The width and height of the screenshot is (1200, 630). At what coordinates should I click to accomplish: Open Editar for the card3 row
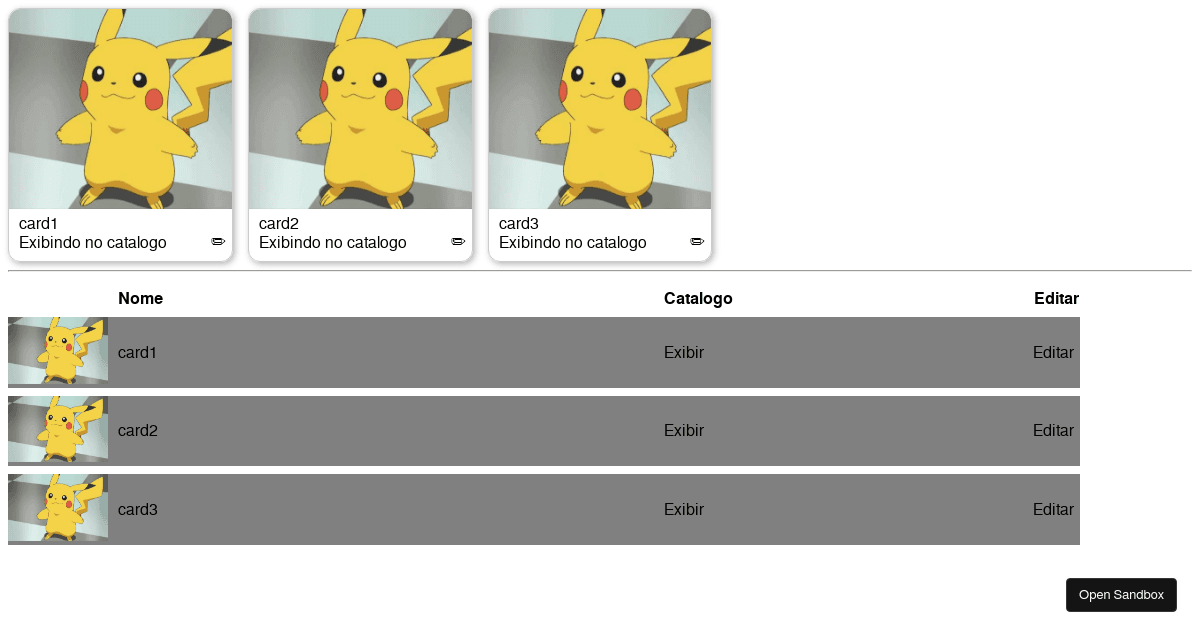(1053, 509)
